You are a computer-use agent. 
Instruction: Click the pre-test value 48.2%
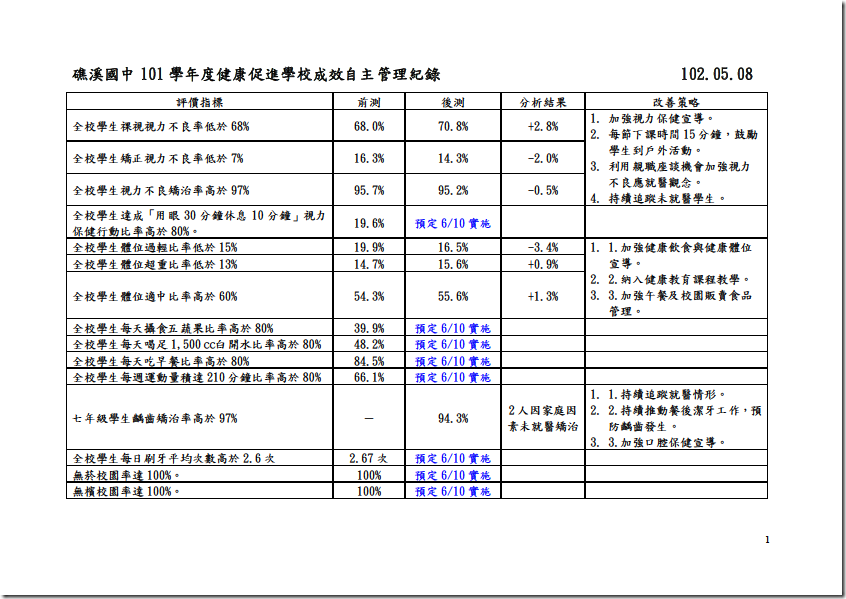(x=369, y=344)
